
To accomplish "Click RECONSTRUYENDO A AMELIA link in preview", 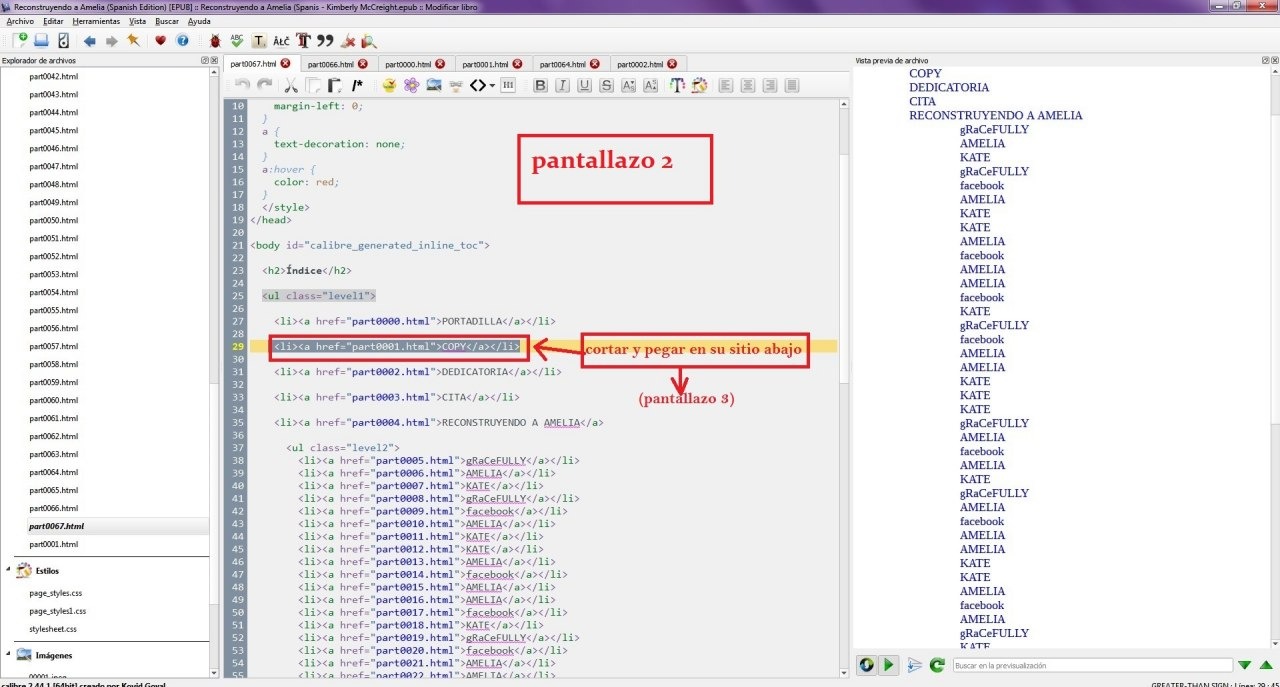I will [995, 115].
